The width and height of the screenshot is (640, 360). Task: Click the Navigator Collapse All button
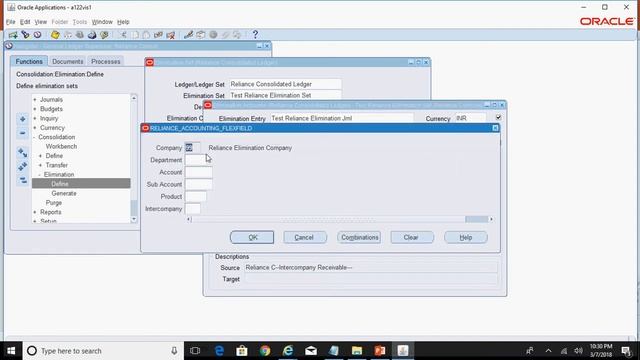[22, 180]
